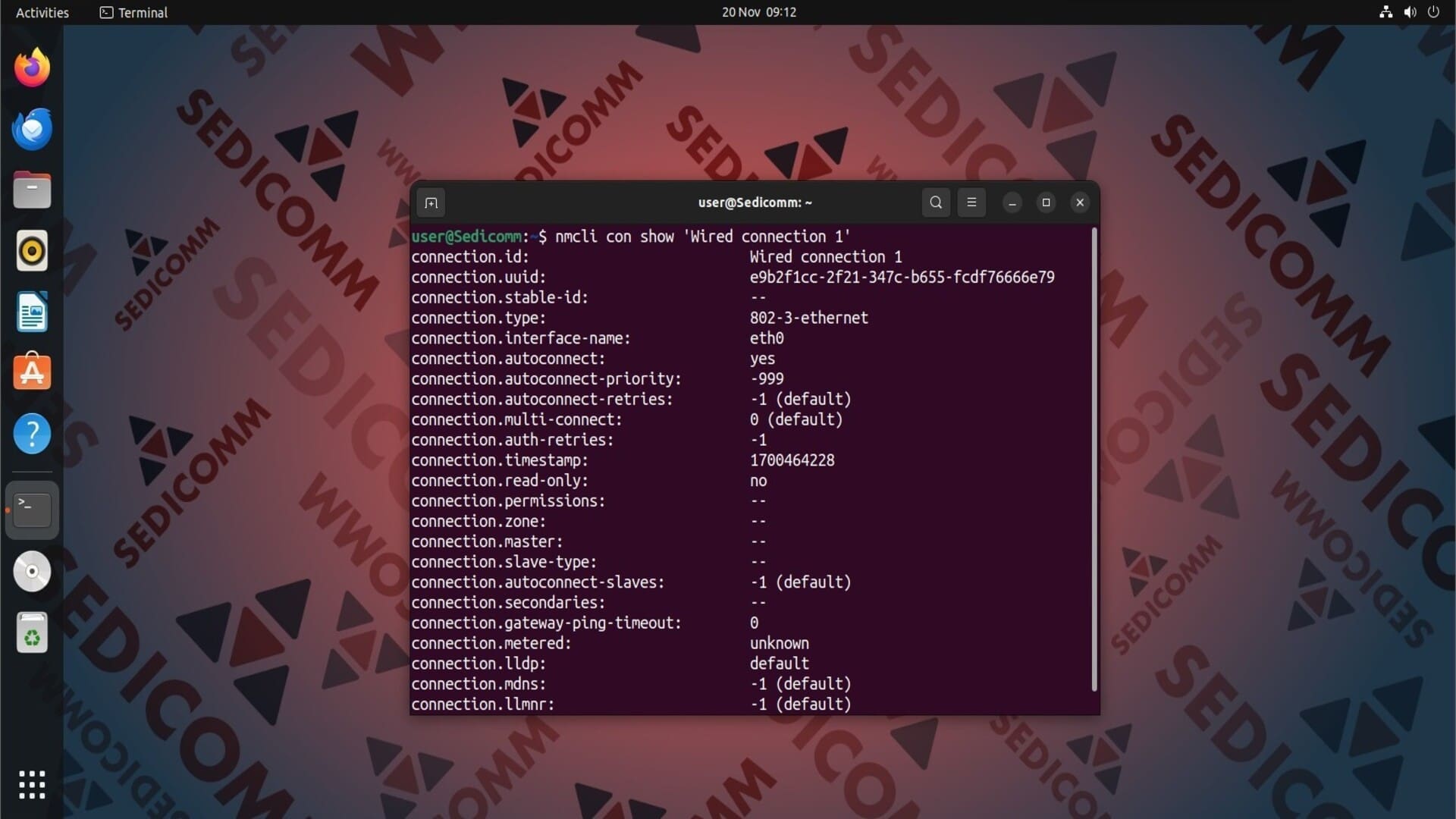1456x819 pixels.
Task: Select the Terminal dock icon
Action: [32, 510]
